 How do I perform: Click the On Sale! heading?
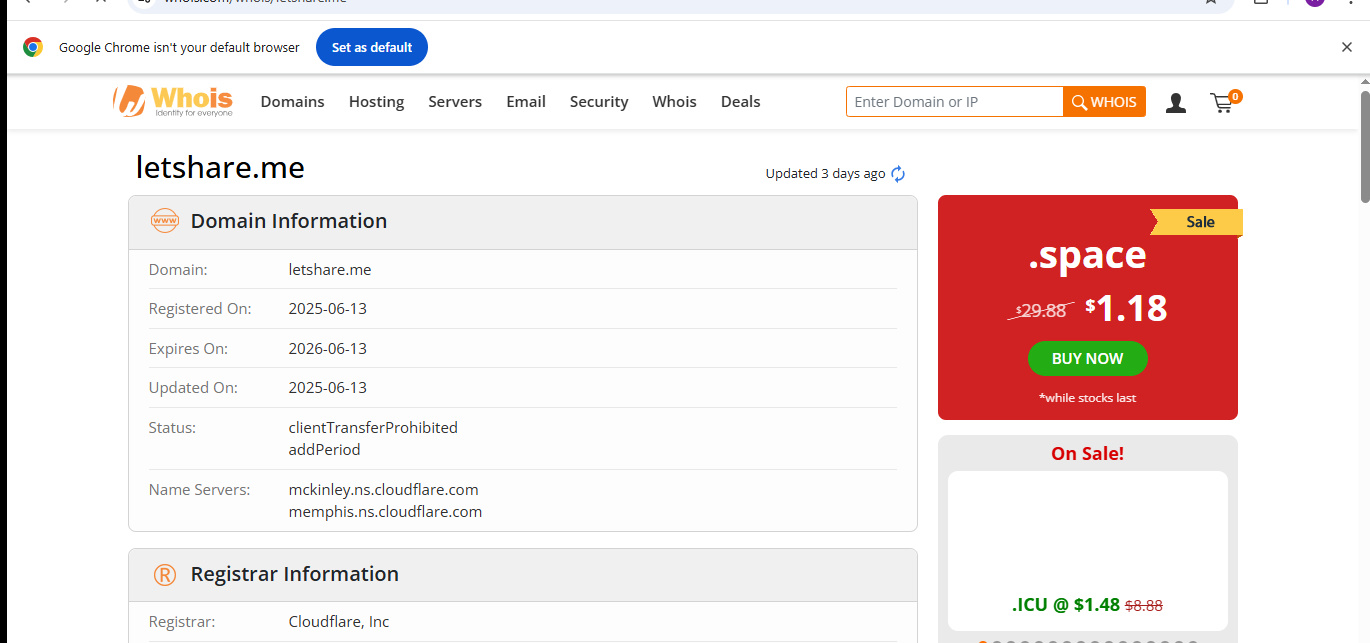point(1087,454)
